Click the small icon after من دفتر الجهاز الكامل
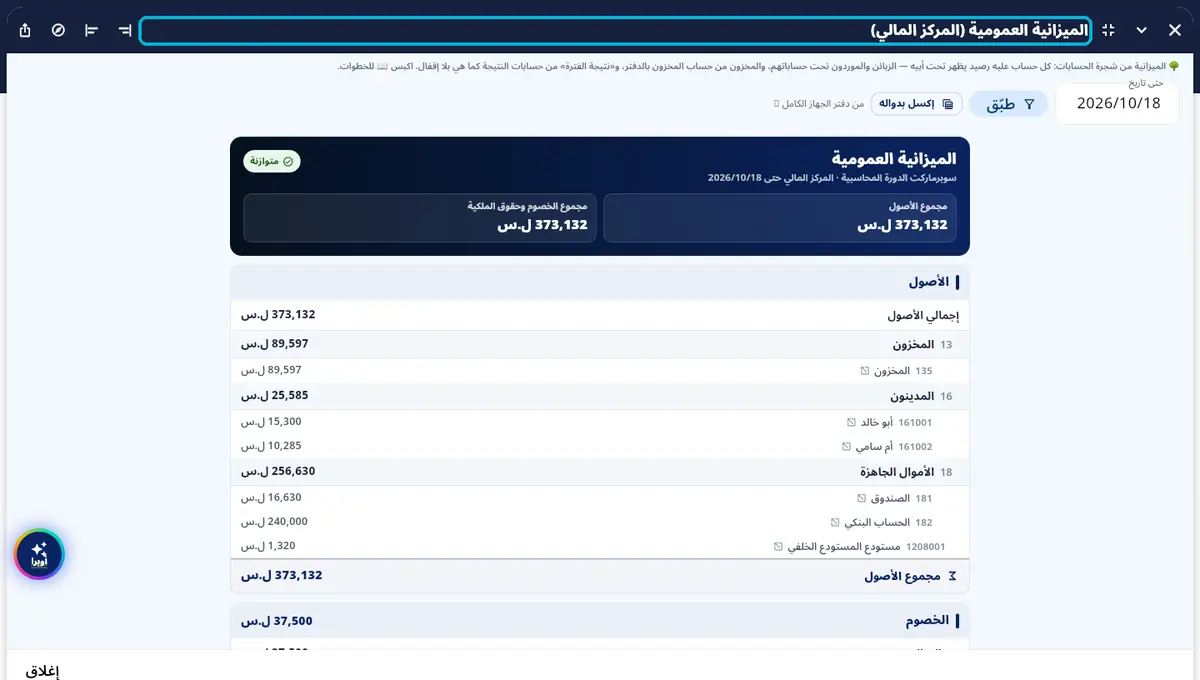The height and width of the screenshot is (680, 1200). 777,104
